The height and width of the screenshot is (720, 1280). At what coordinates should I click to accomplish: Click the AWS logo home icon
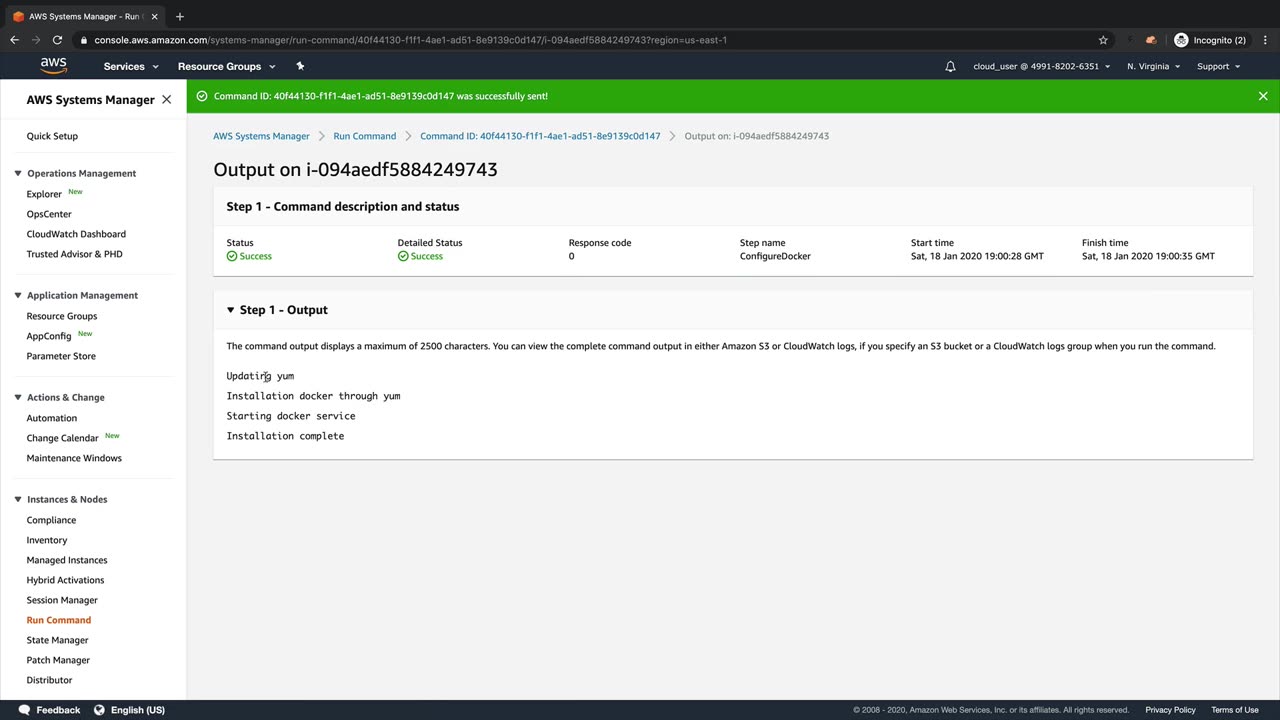tap(54, 66)
